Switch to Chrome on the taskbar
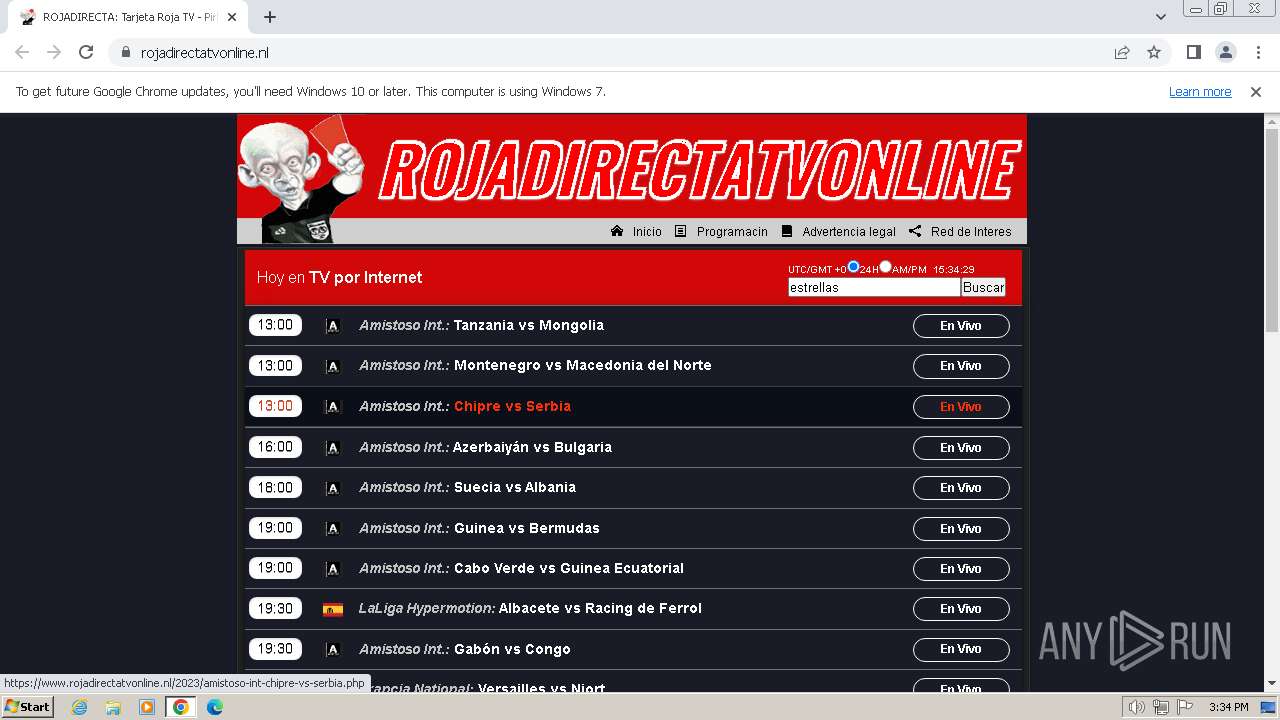 click(181, 707)
